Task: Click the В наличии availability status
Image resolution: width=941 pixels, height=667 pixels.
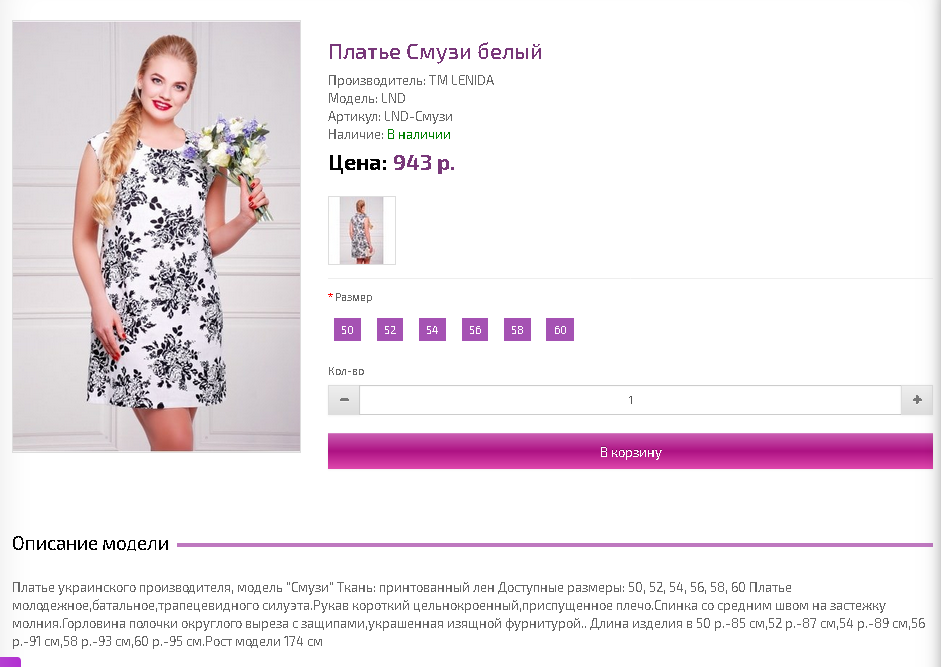Action: (x=419, y=134)
